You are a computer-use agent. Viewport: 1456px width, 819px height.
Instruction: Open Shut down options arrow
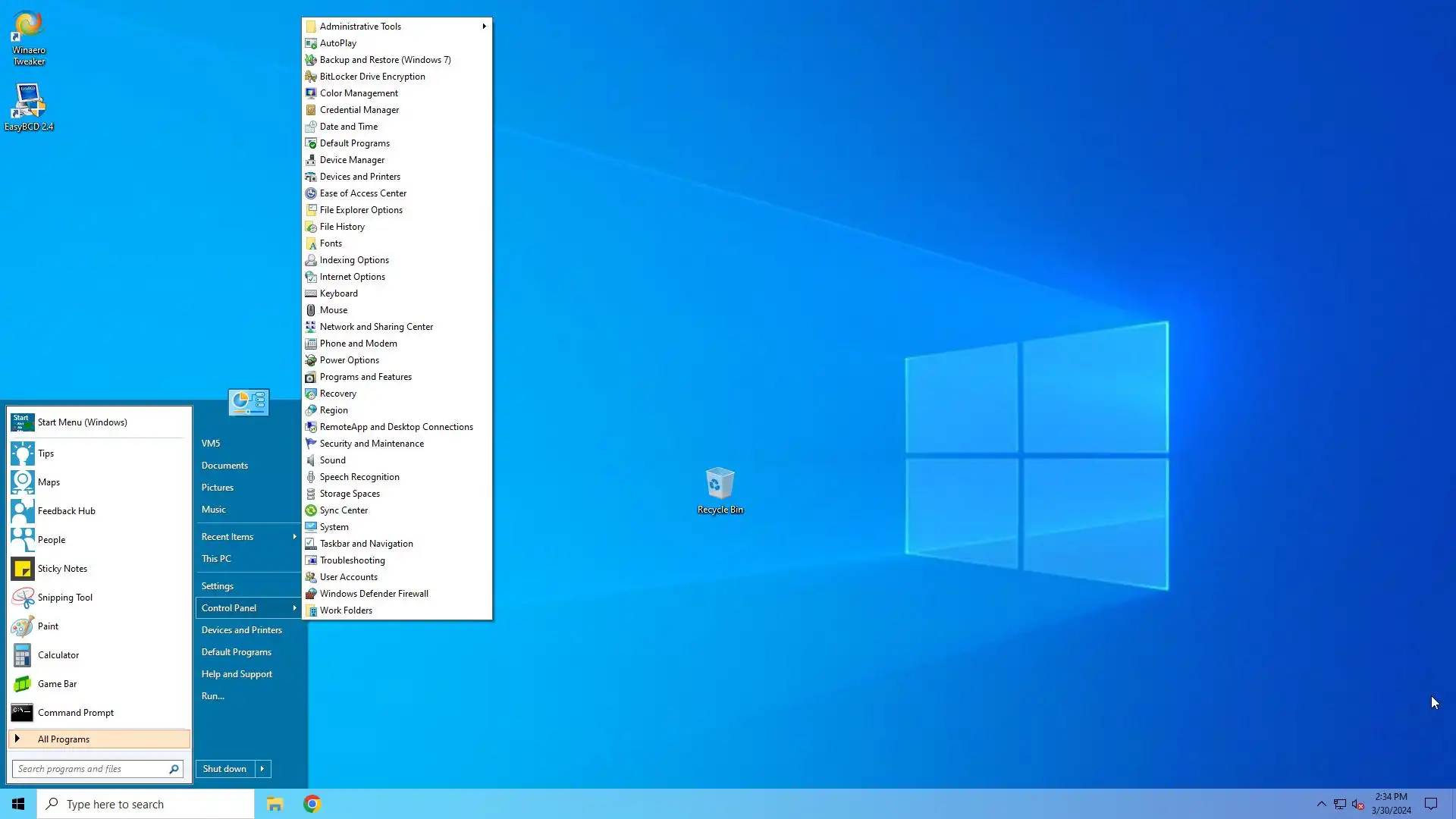click(262, 769)
